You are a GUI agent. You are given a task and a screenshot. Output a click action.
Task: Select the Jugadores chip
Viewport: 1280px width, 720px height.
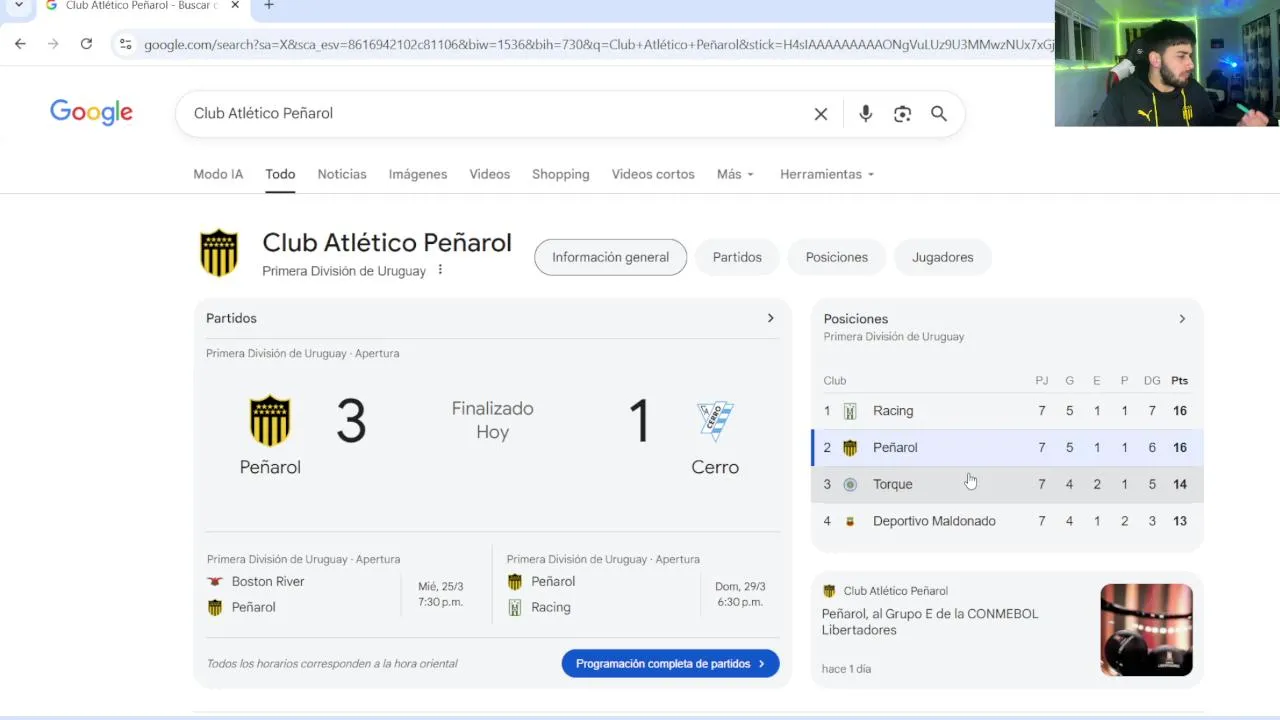tap(942, 257)
